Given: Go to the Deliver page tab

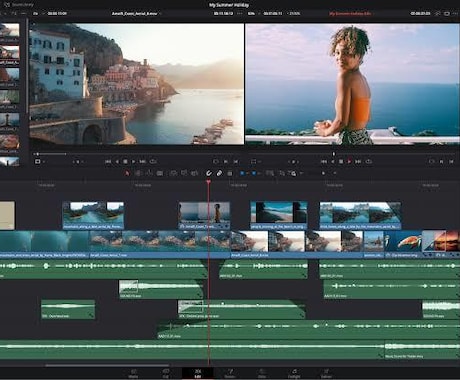Looking at the screenshot, I should (326, 373).
